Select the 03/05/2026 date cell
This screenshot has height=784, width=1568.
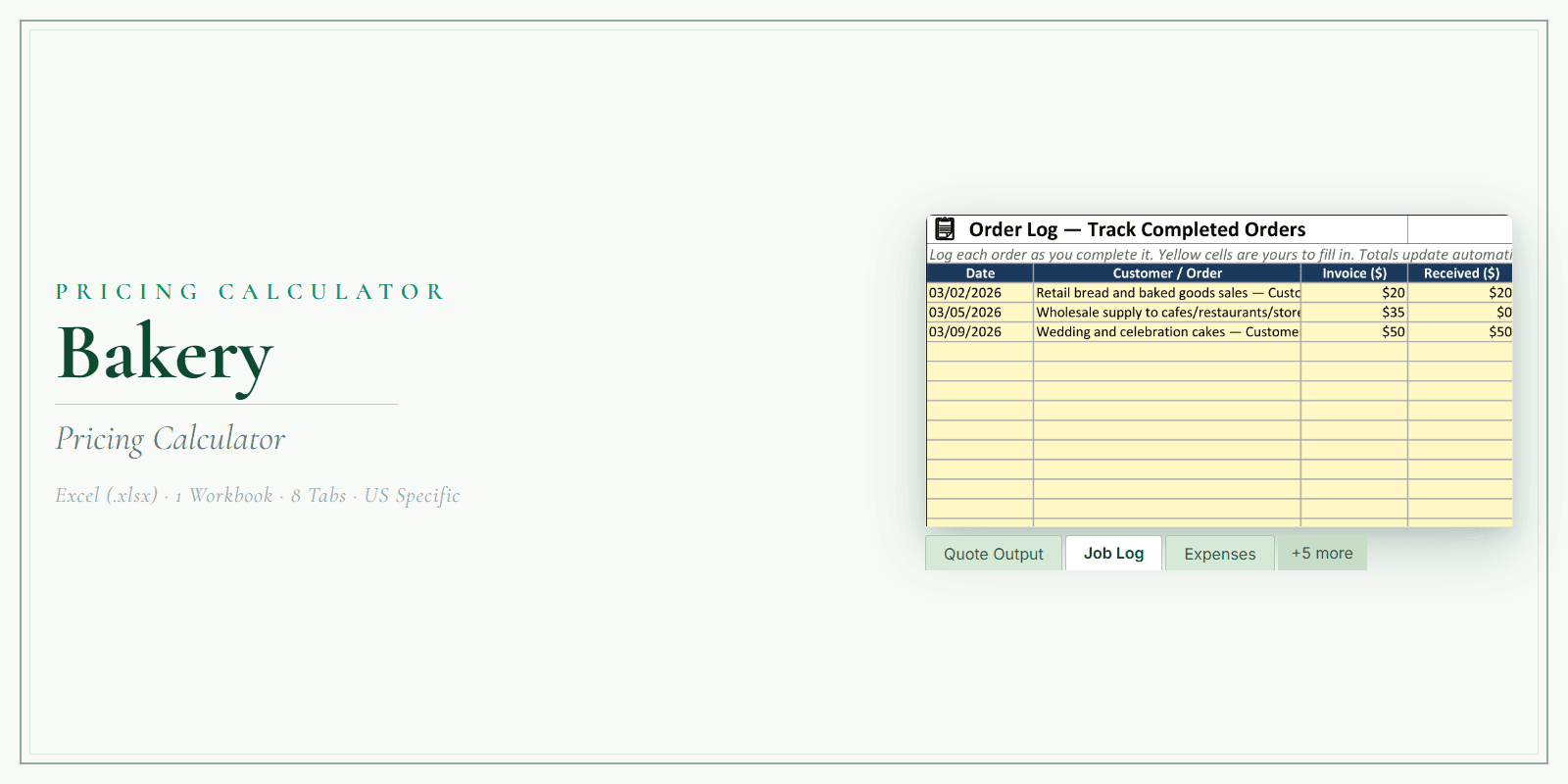coord(980,313)
